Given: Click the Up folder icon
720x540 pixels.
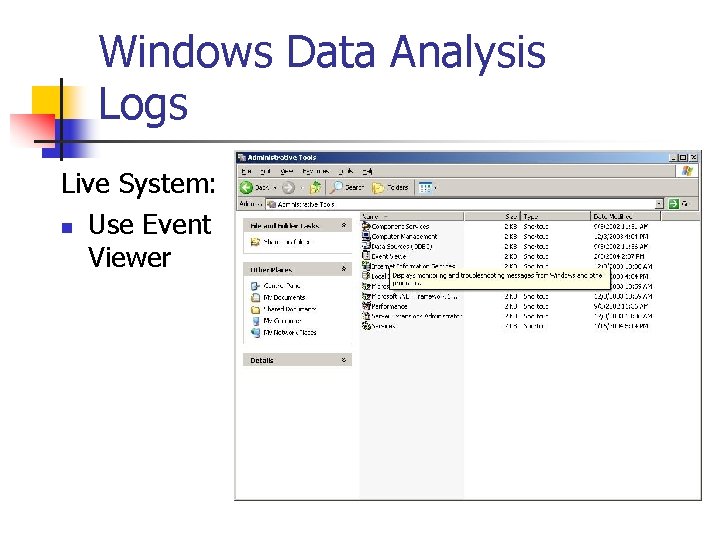Looking at the screenshot, I should pos(315,187).
